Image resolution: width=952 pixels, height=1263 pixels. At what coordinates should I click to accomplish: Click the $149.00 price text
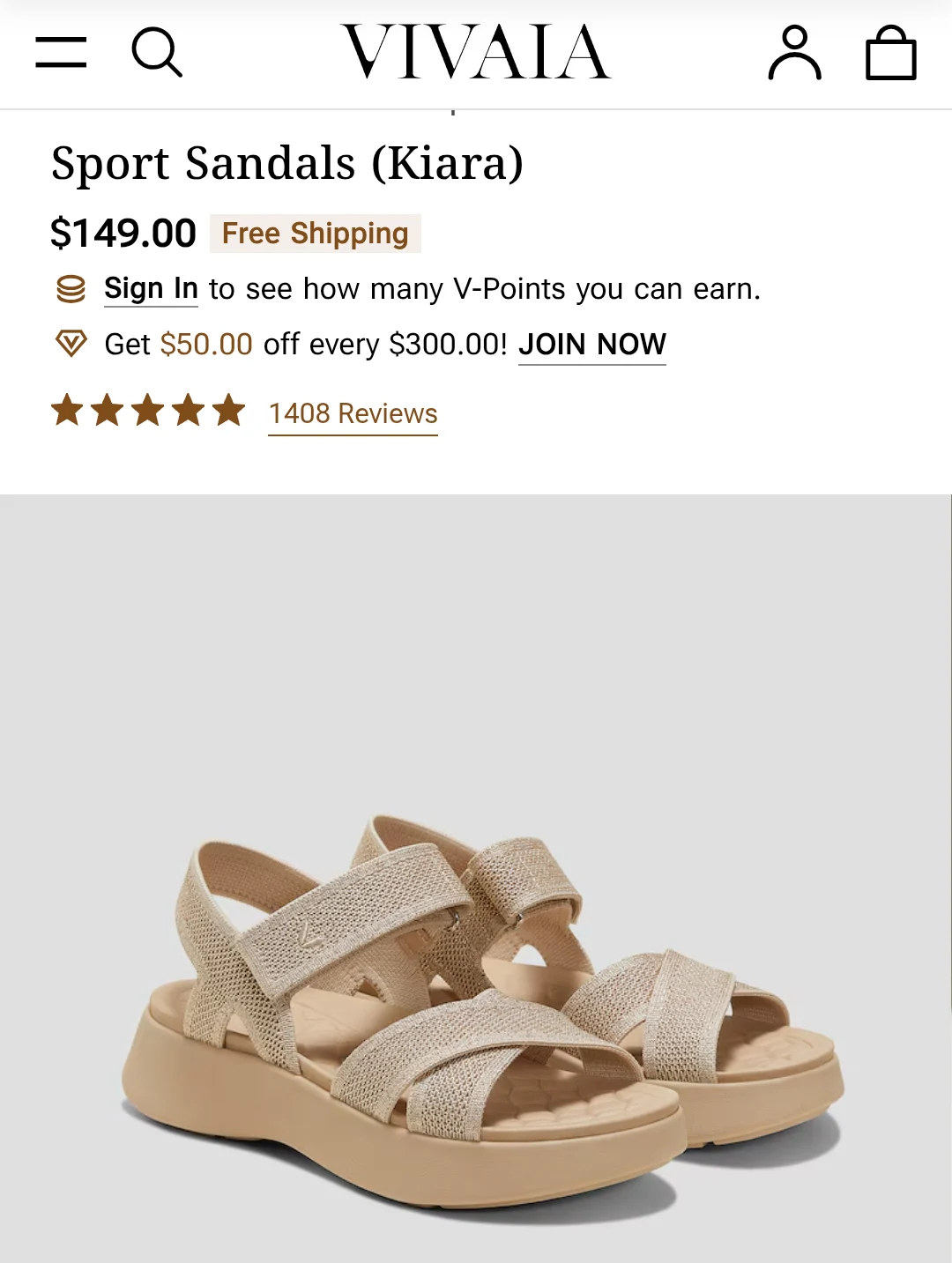(123, 233)
